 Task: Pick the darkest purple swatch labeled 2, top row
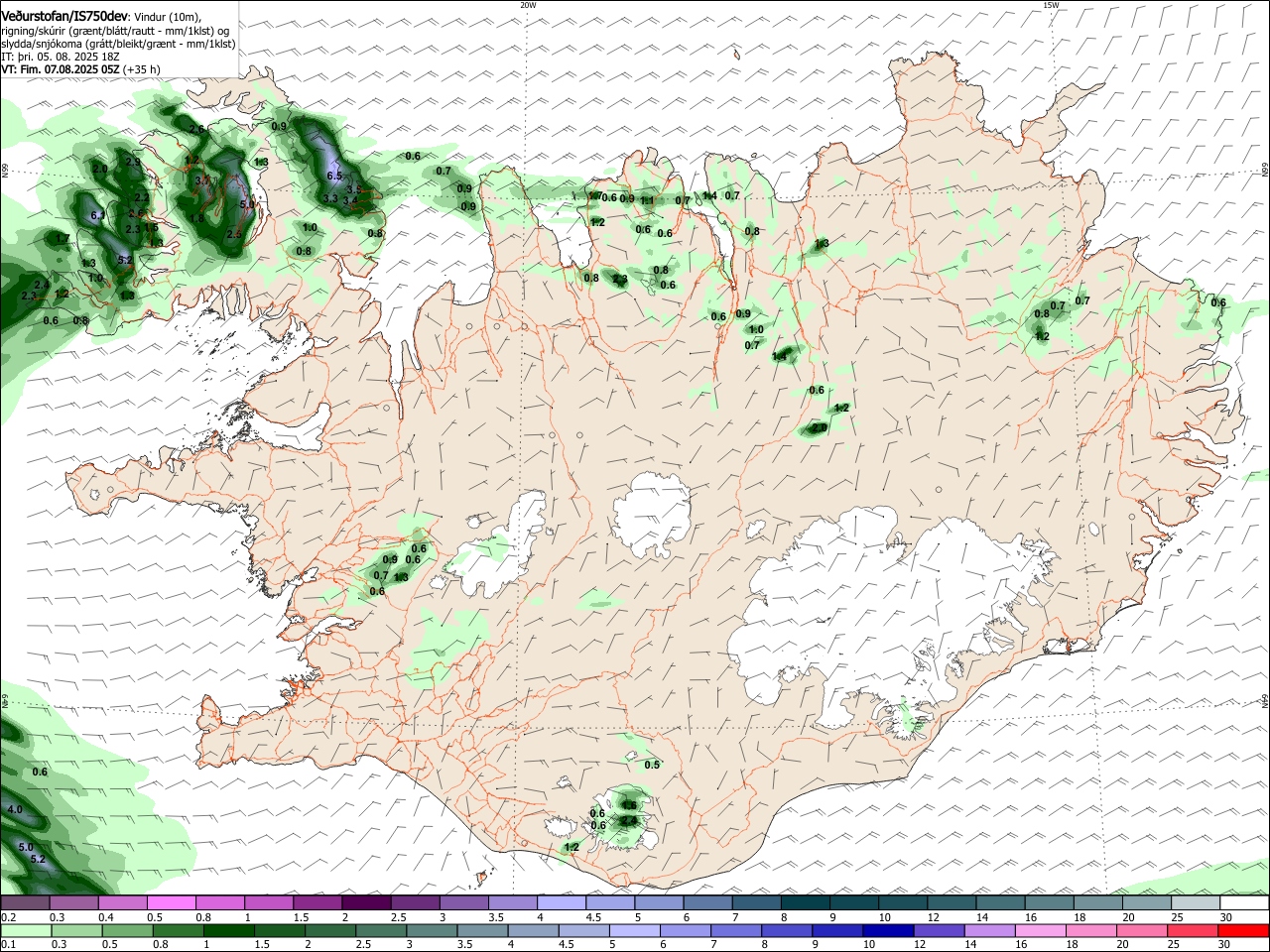(x=366, y=902)
